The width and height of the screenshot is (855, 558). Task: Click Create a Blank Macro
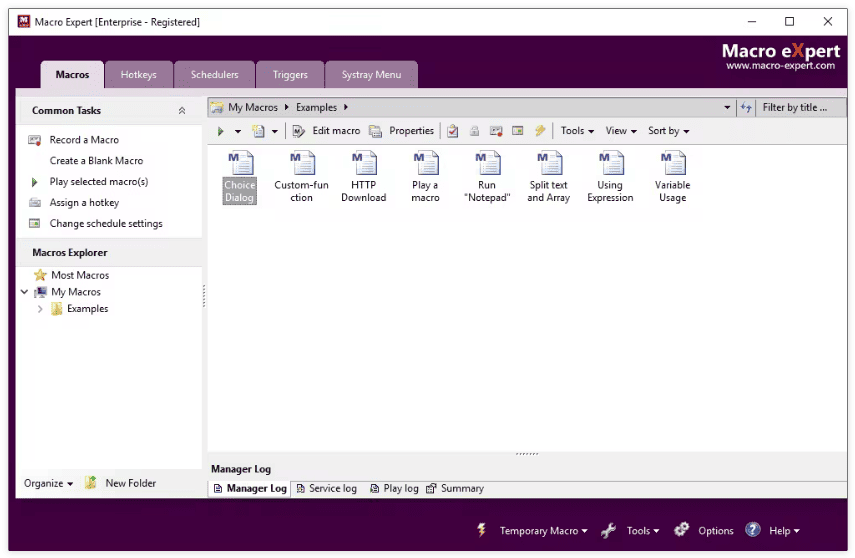96,160
